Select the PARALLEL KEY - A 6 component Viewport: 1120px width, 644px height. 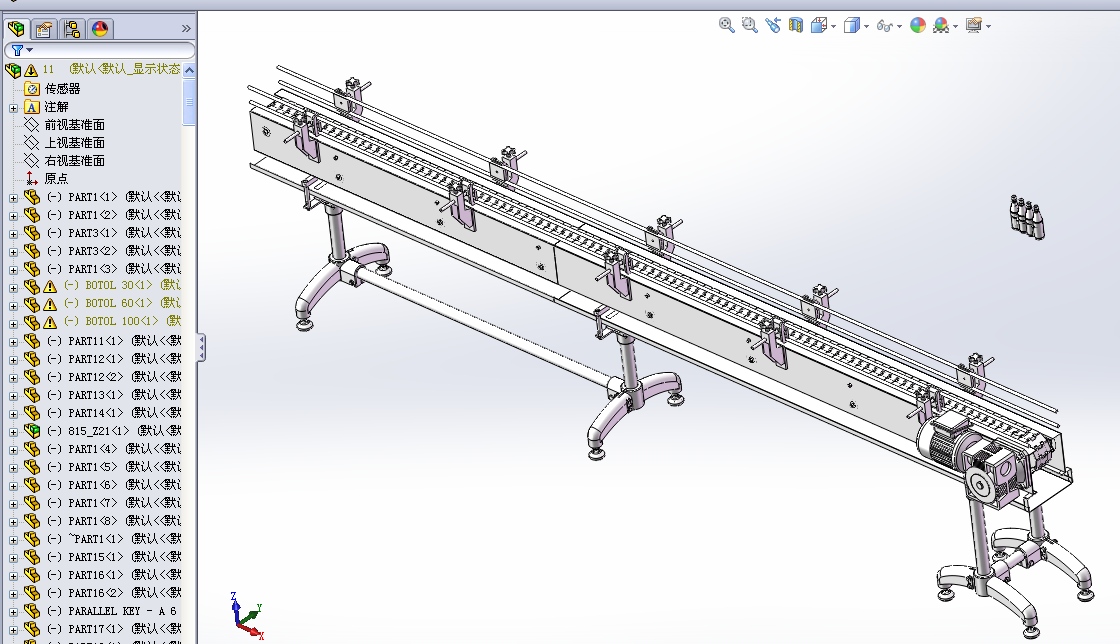click(112, 611)
